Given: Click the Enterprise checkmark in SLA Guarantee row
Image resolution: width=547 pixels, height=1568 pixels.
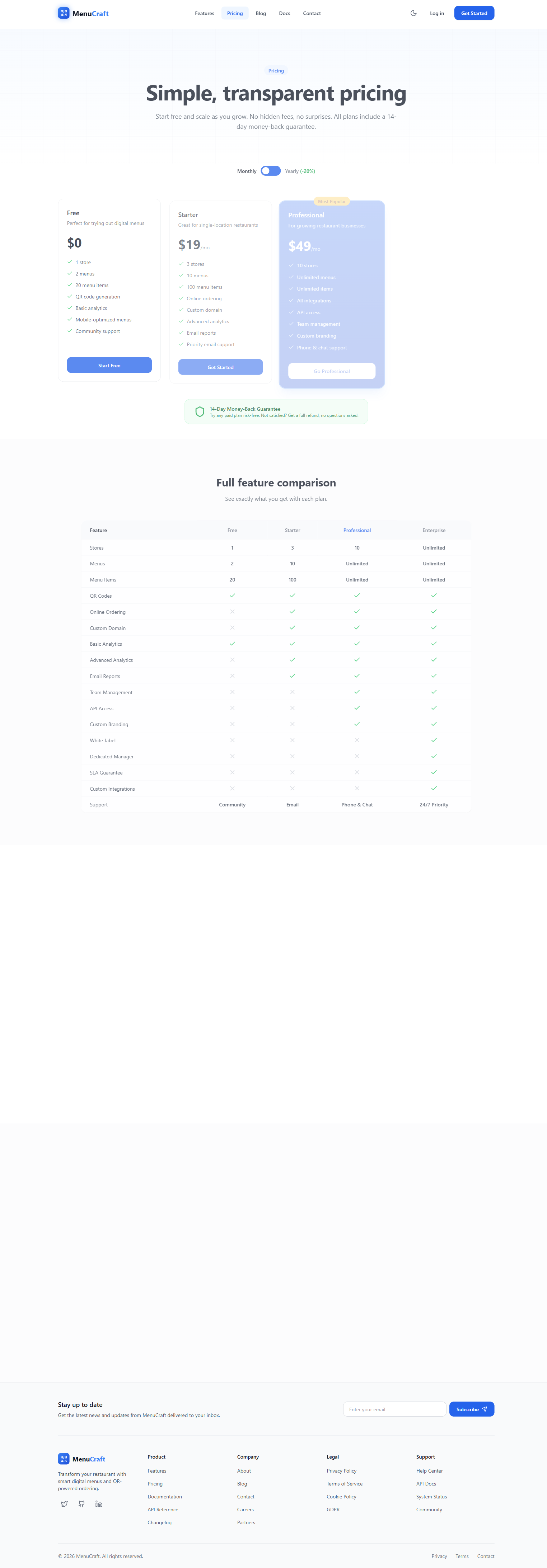Looking at the screenshot, I should [x=434, y=772].
